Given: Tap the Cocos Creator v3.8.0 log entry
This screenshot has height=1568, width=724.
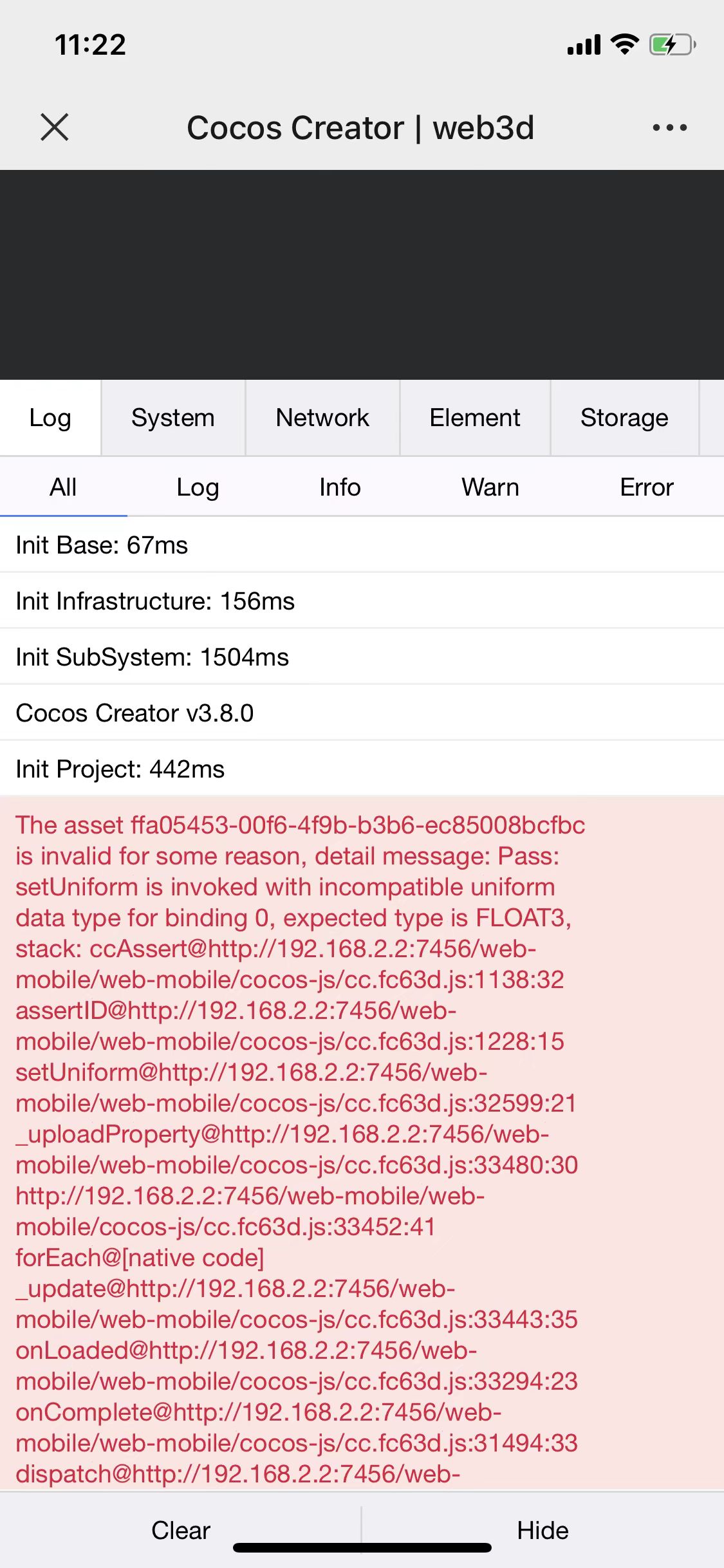Looking at the screenshot, I should coord(135,713).
